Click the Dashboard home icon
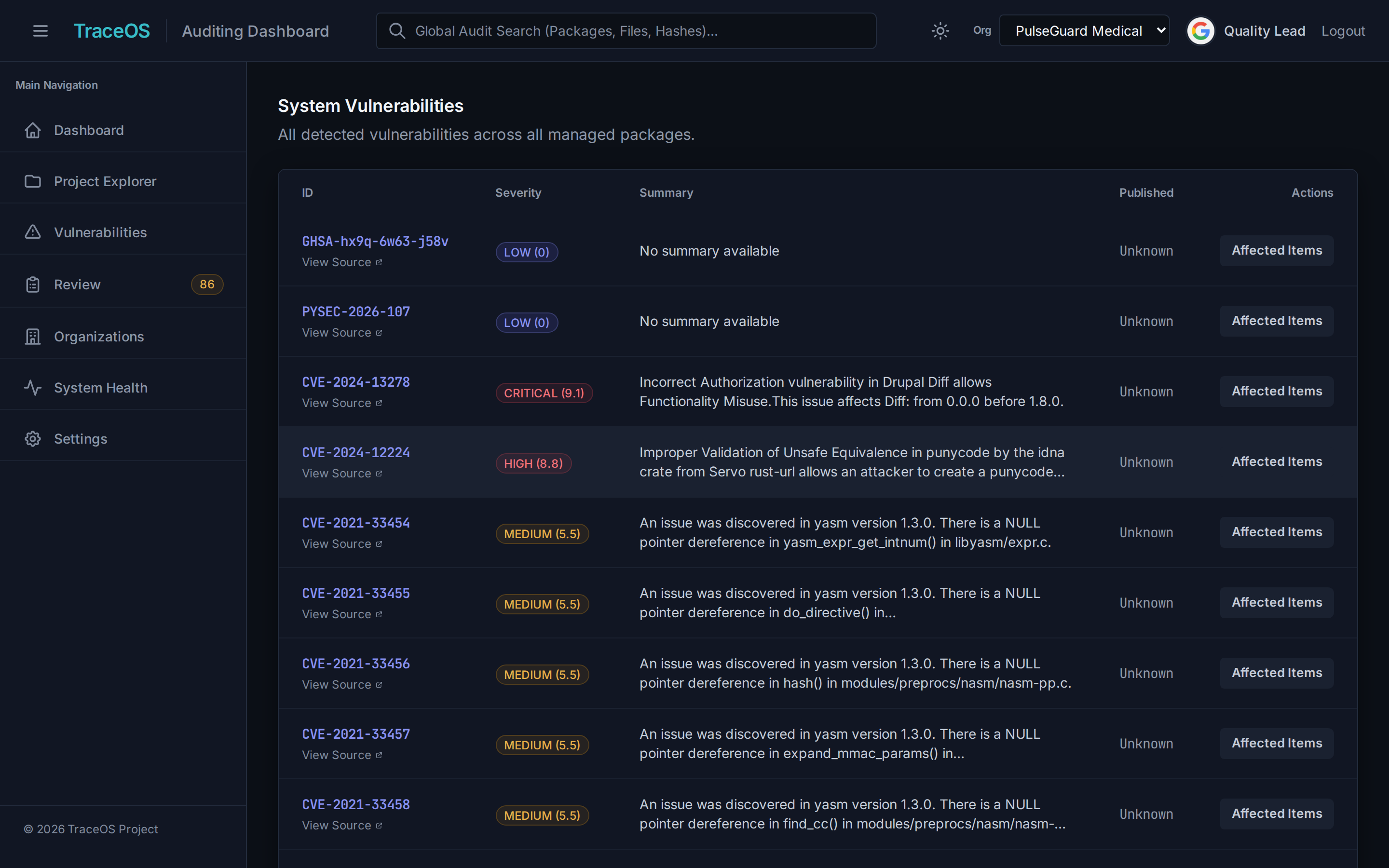This screenshot has width=1389, height=868. click(33, 130)
